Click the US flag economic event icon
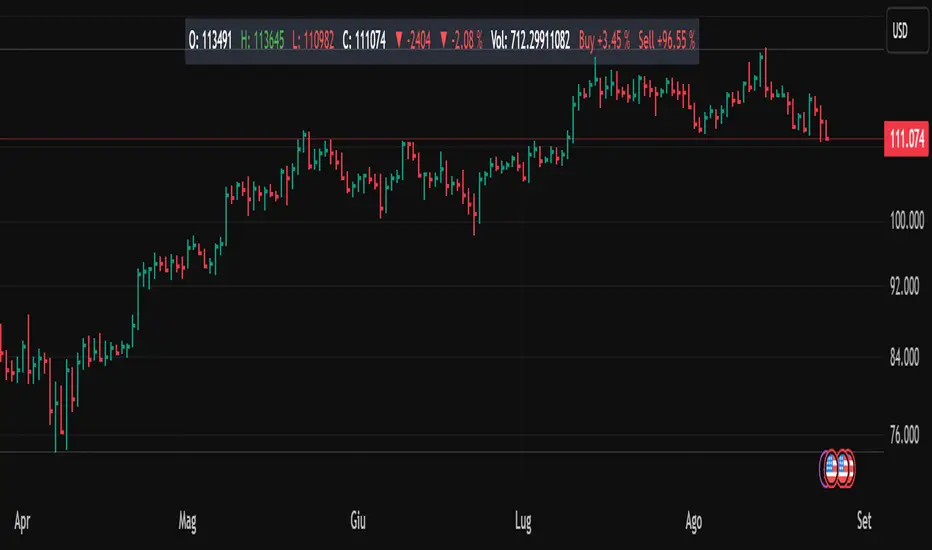932x550 pixels. pos(841,465)
